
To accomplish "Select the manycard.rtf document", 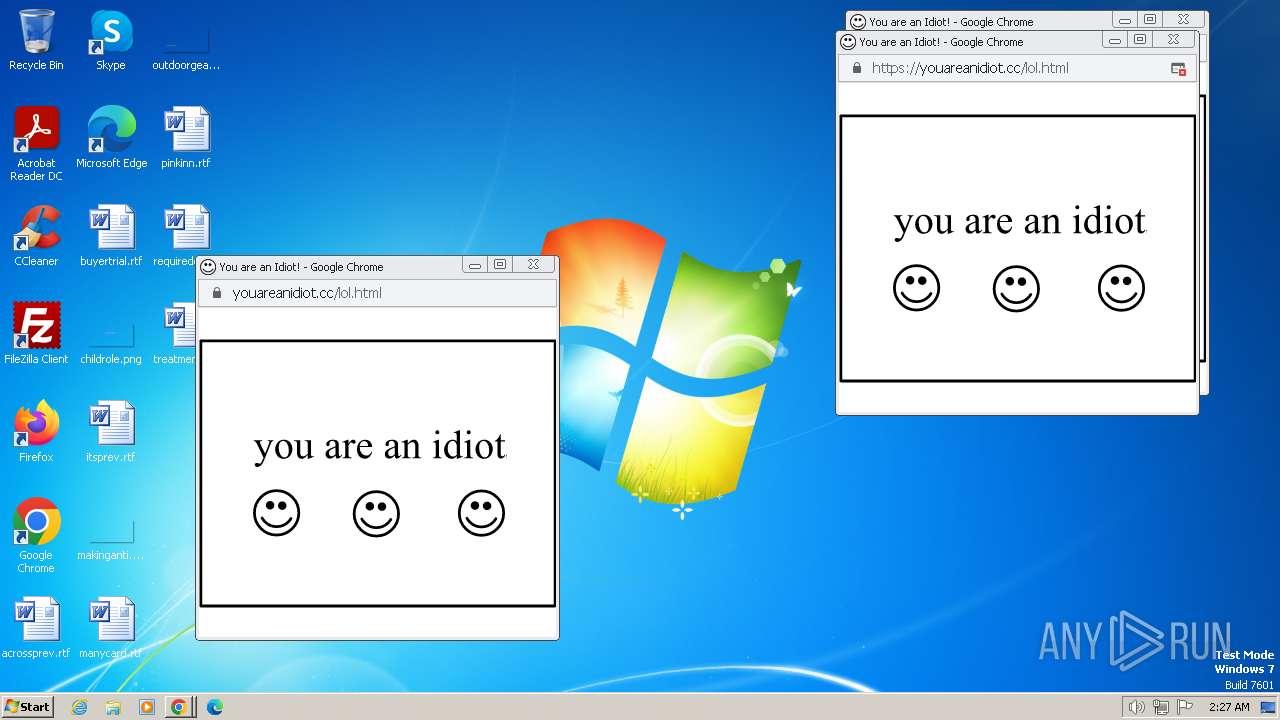I will pyautogui.click(x=111, y=628).
